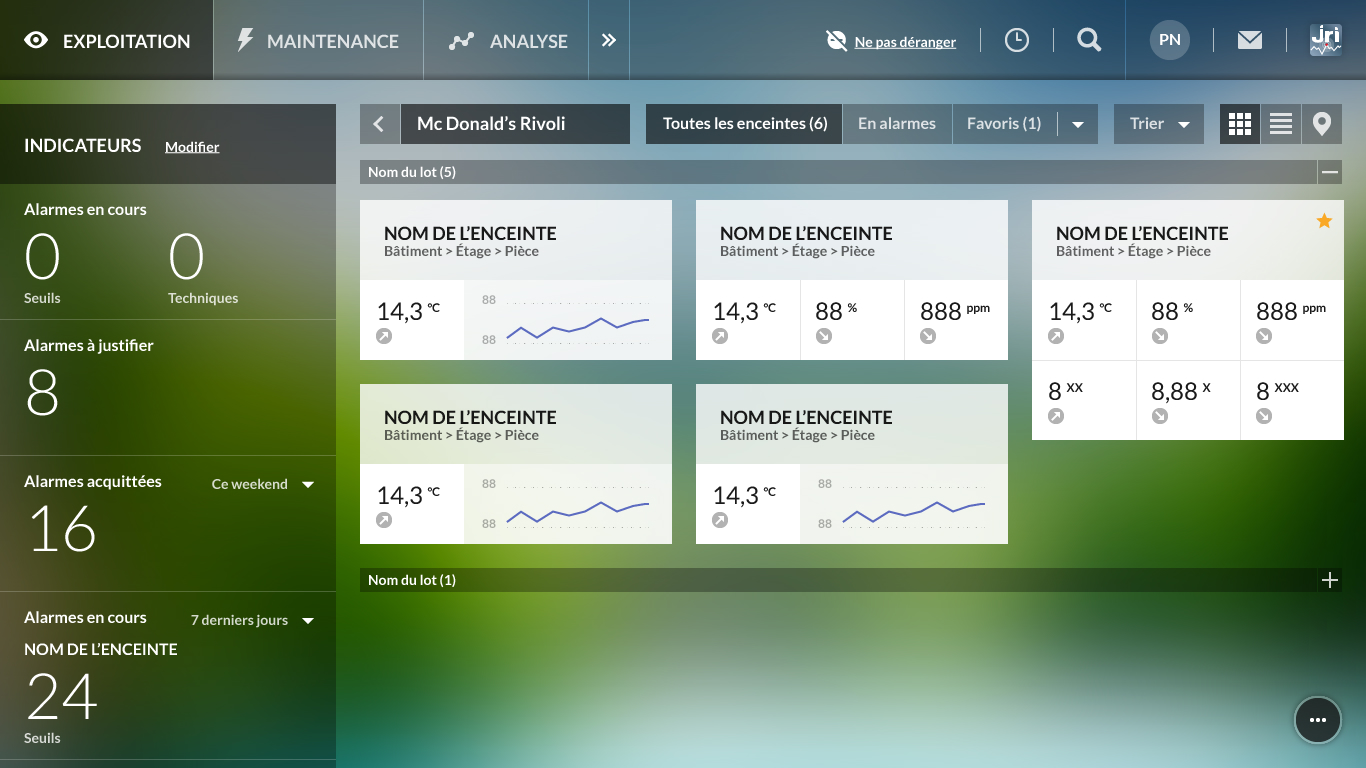Click the 88 % value in starred card

(1172, 311)
